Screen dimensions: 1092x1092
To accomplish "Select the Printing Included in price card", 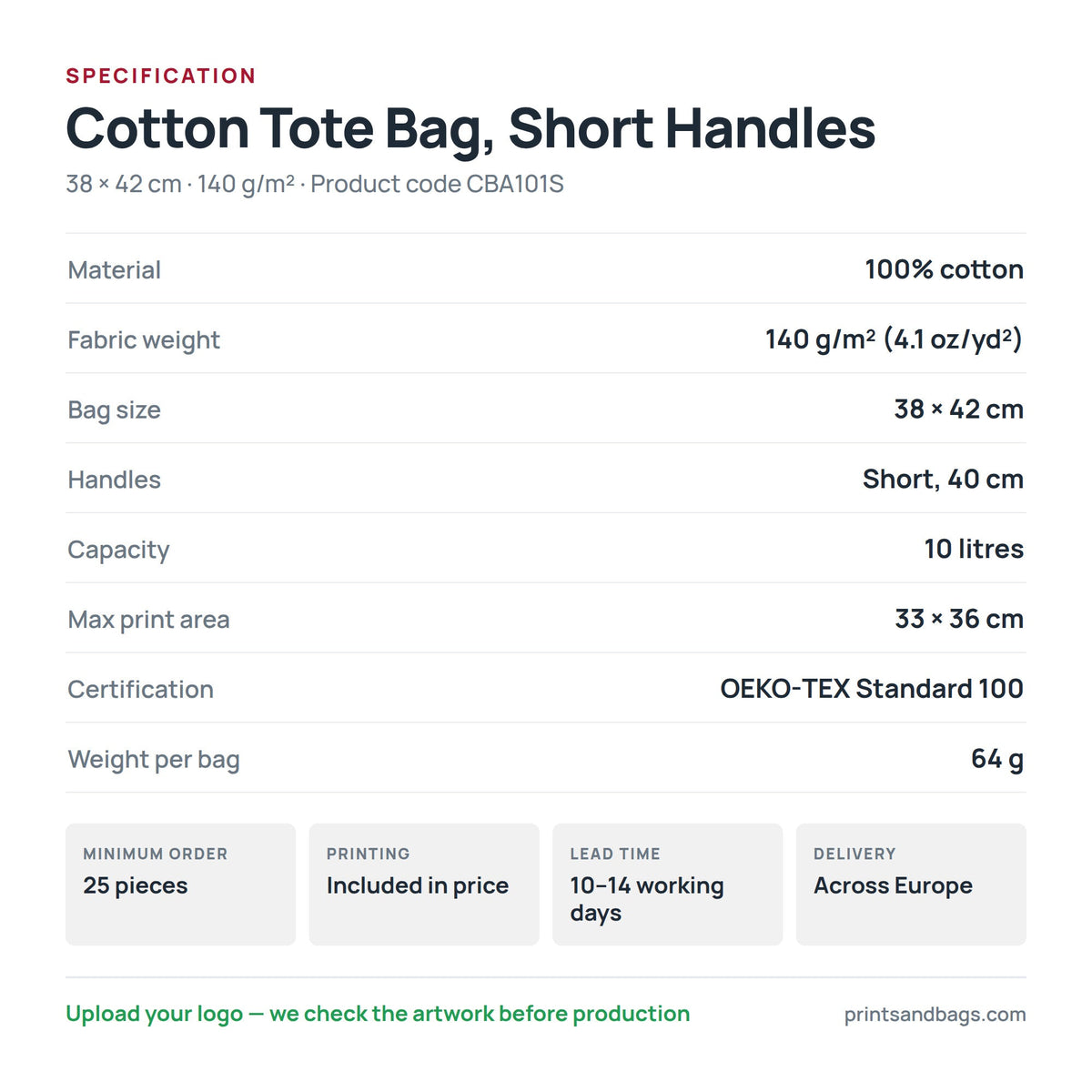I will (x=424, y=885).
